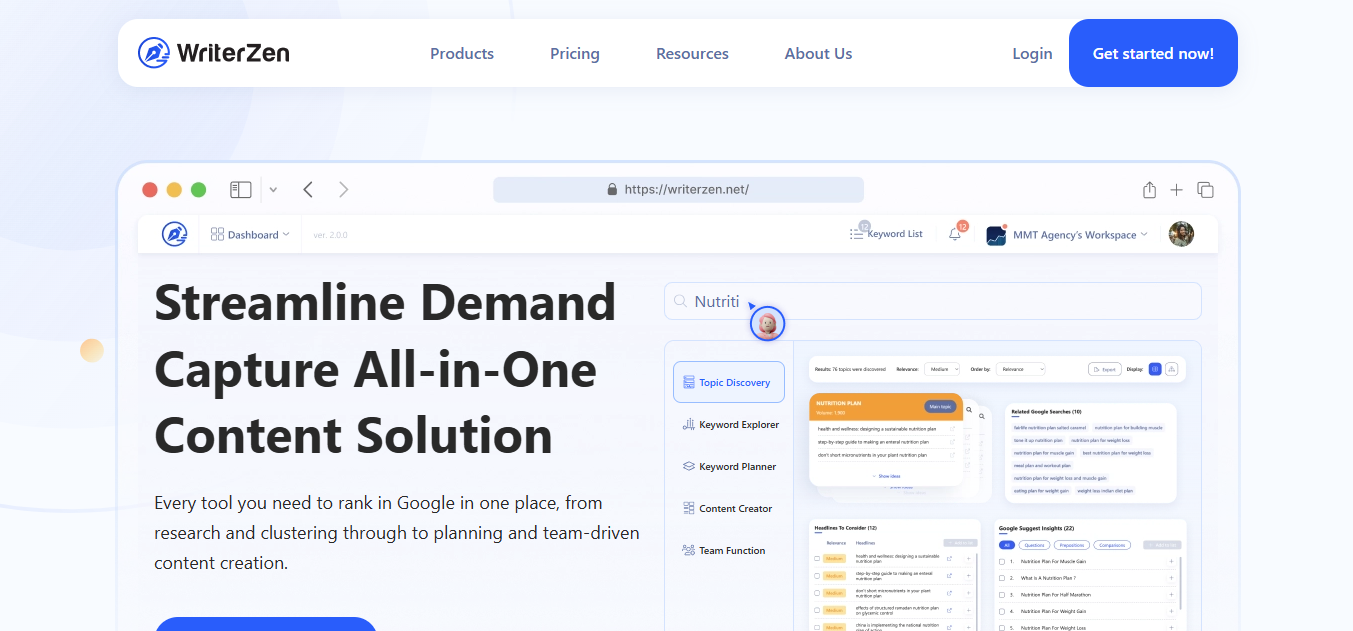Open Content Creator tool
This screenshot has width=1353, height=631.
(729, 508)
